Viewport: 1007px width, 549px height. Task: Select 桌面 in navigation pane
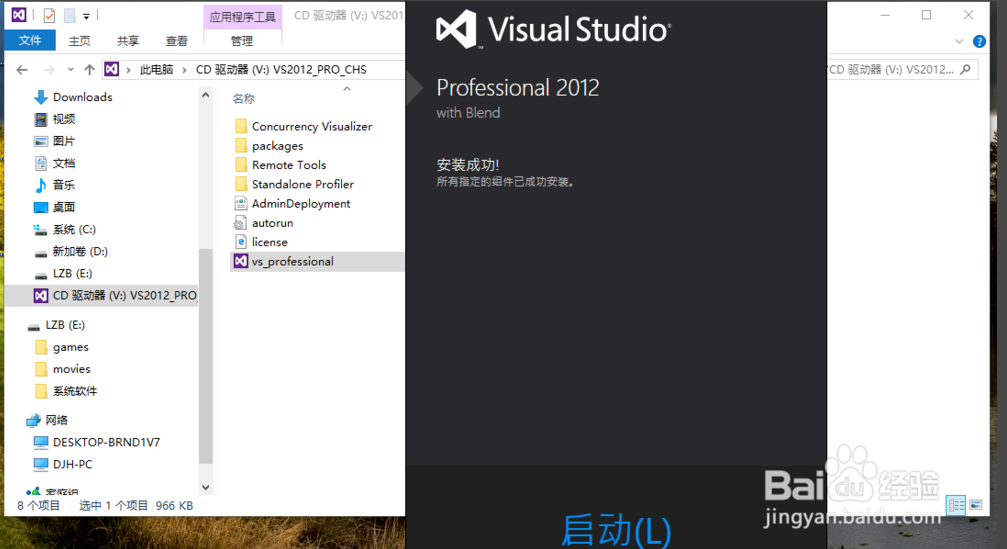64,207
